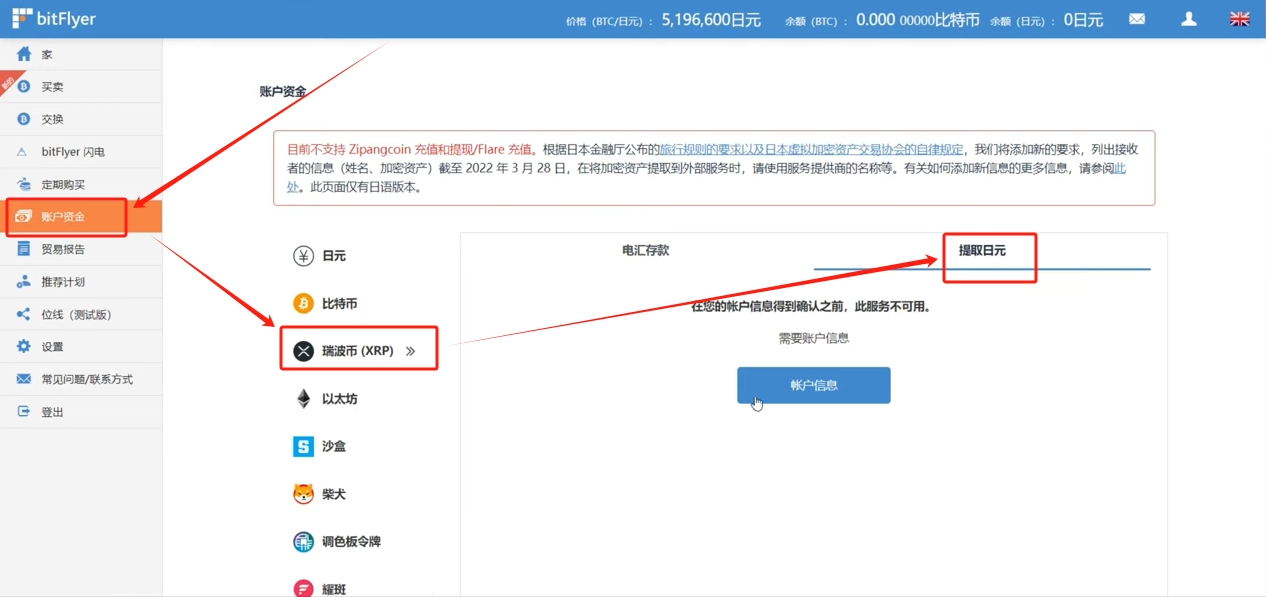Click the 位线 share icon

24,314
